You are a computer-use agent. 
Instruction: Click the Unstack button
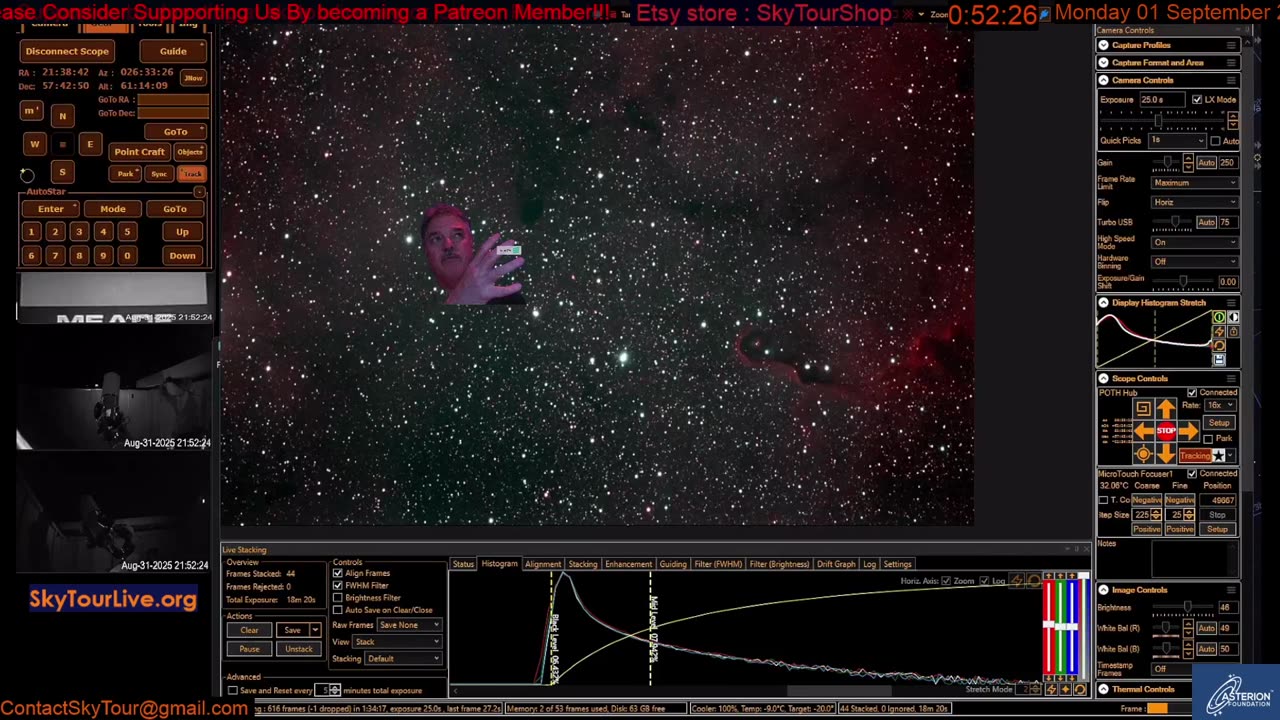click(299, 649)
